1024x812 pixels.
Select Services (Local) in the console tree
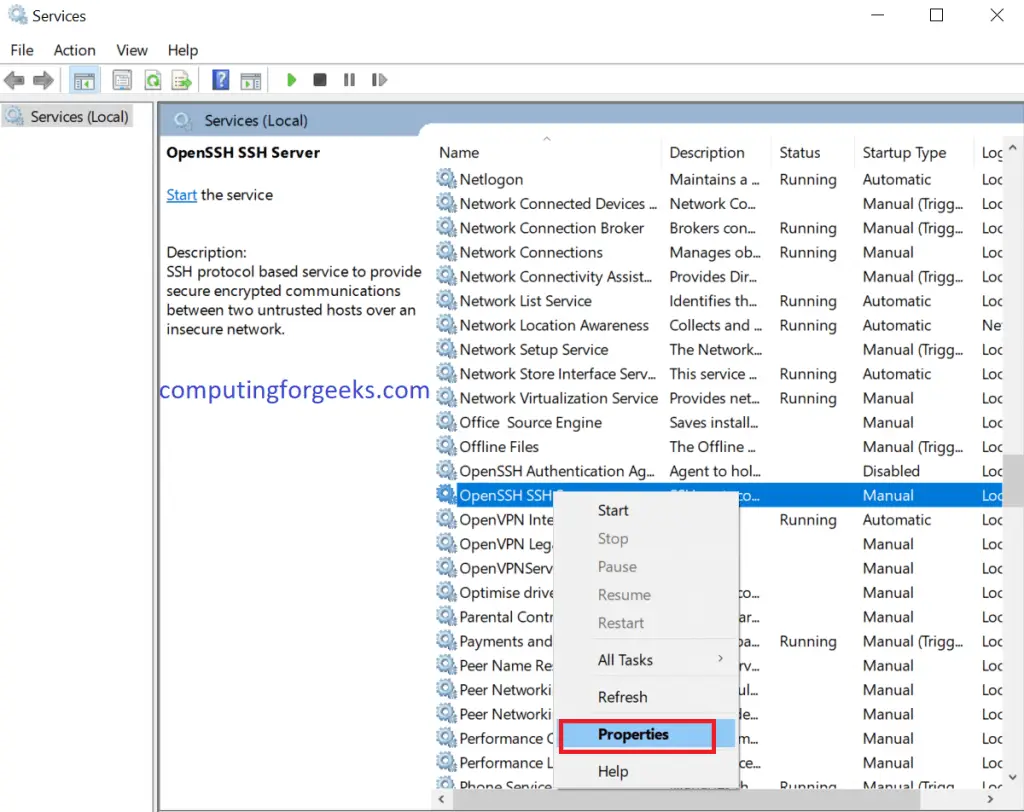(x=79, y=117)
